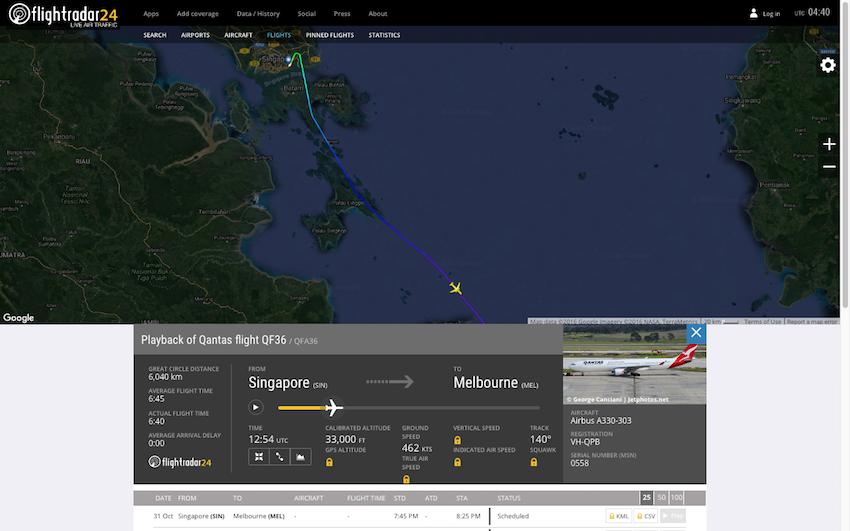Click the UTC 04:40 clock

point(812,12)
